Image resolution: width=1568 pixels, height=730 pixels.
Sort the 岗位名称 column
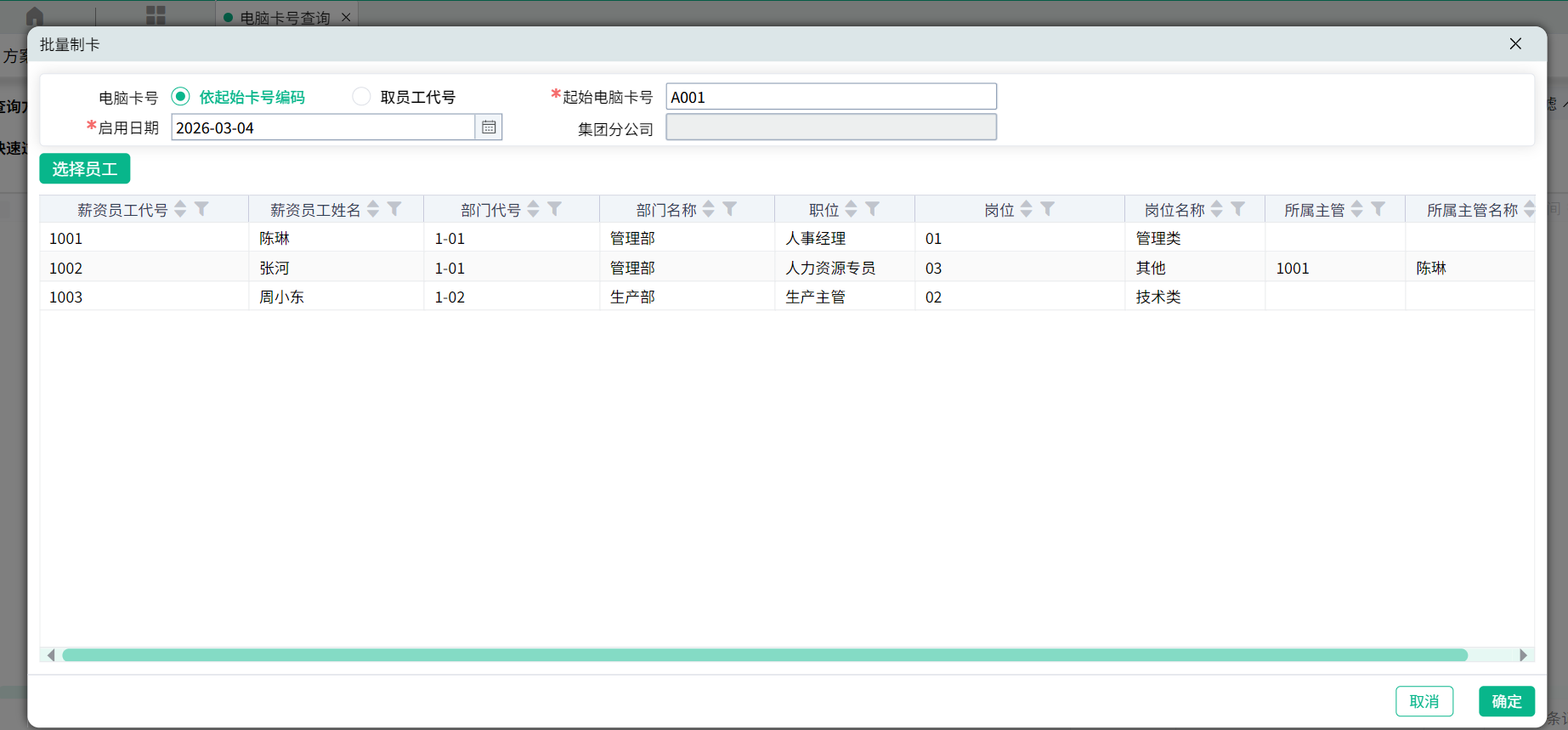point(1216,209)
